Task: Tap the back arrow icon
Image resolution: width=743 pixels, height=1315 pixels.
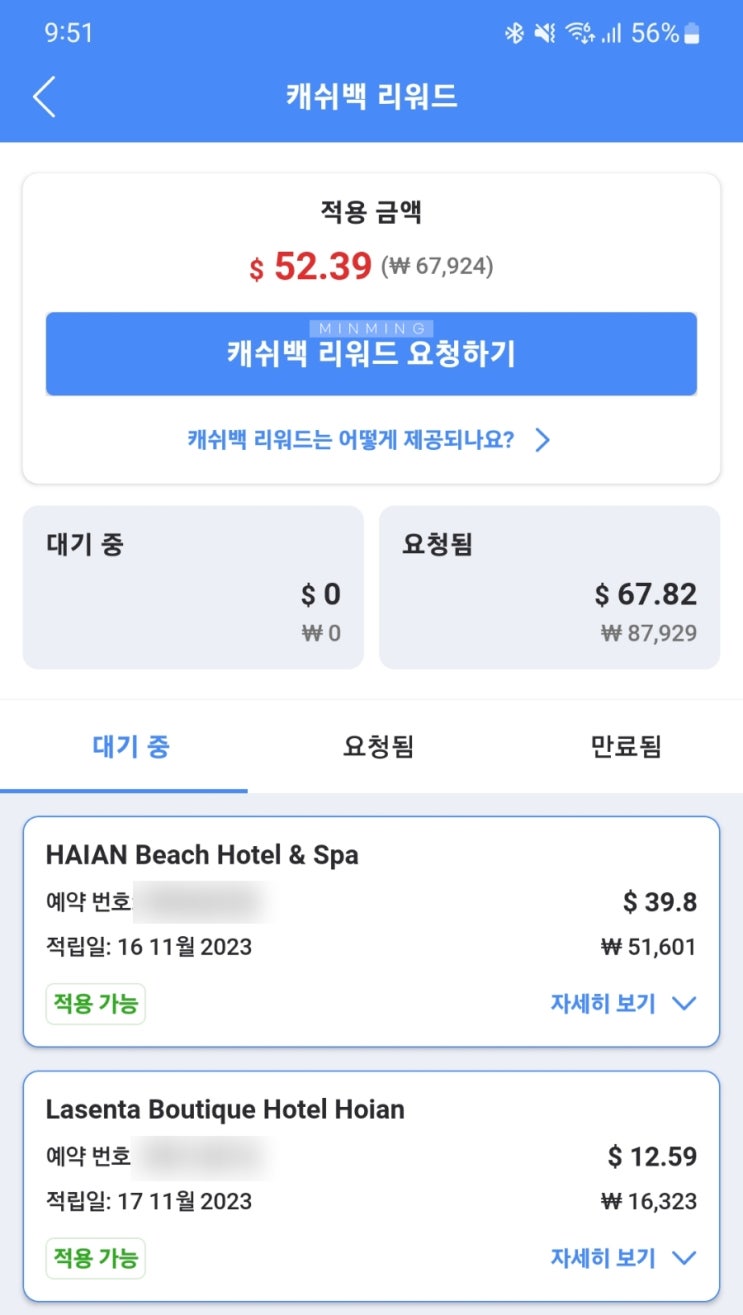Action: pyautogui.click(x=44, y=97)
